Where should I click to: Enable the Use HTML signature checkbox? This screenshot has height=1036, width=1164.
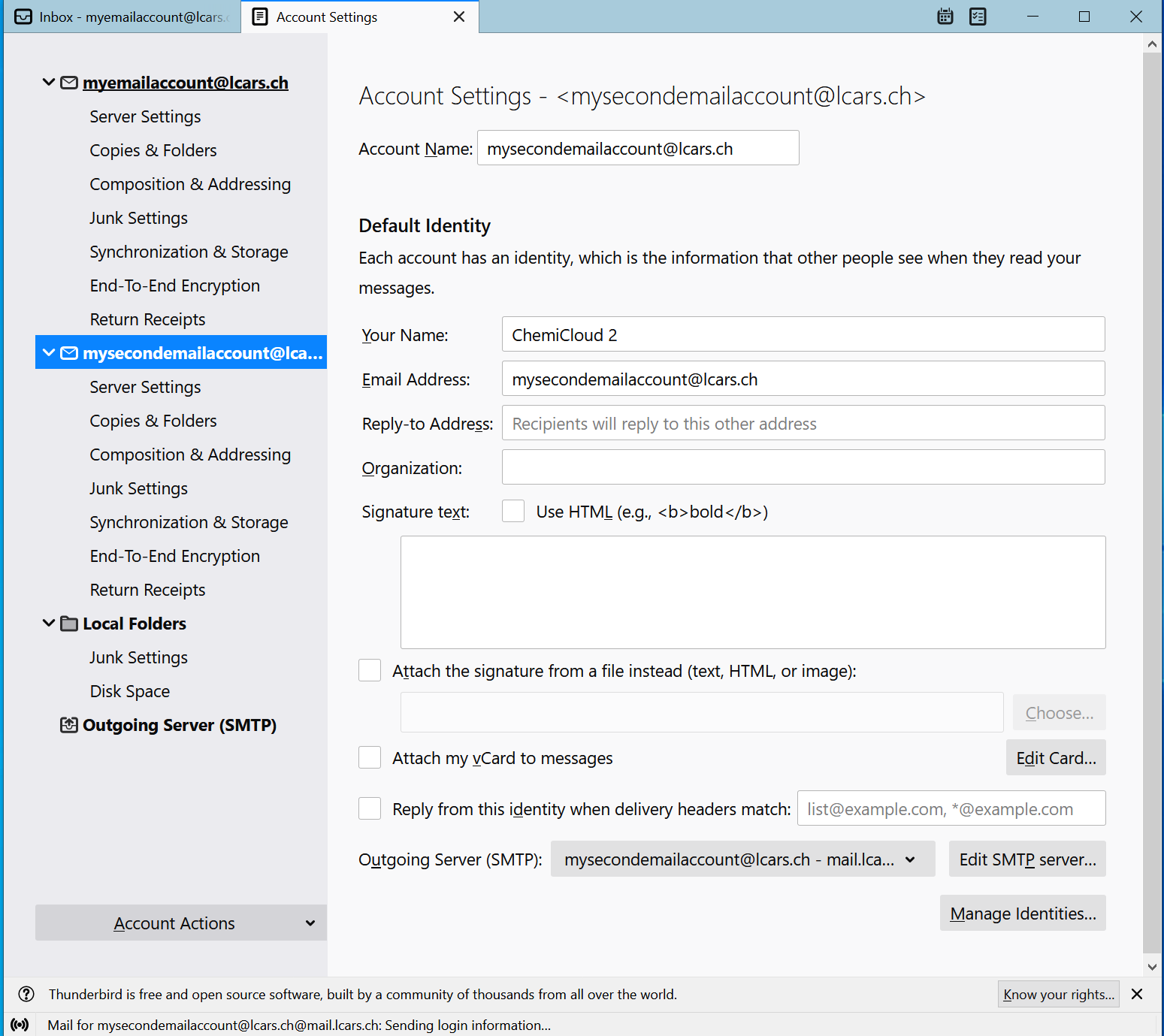pos(513,512)
